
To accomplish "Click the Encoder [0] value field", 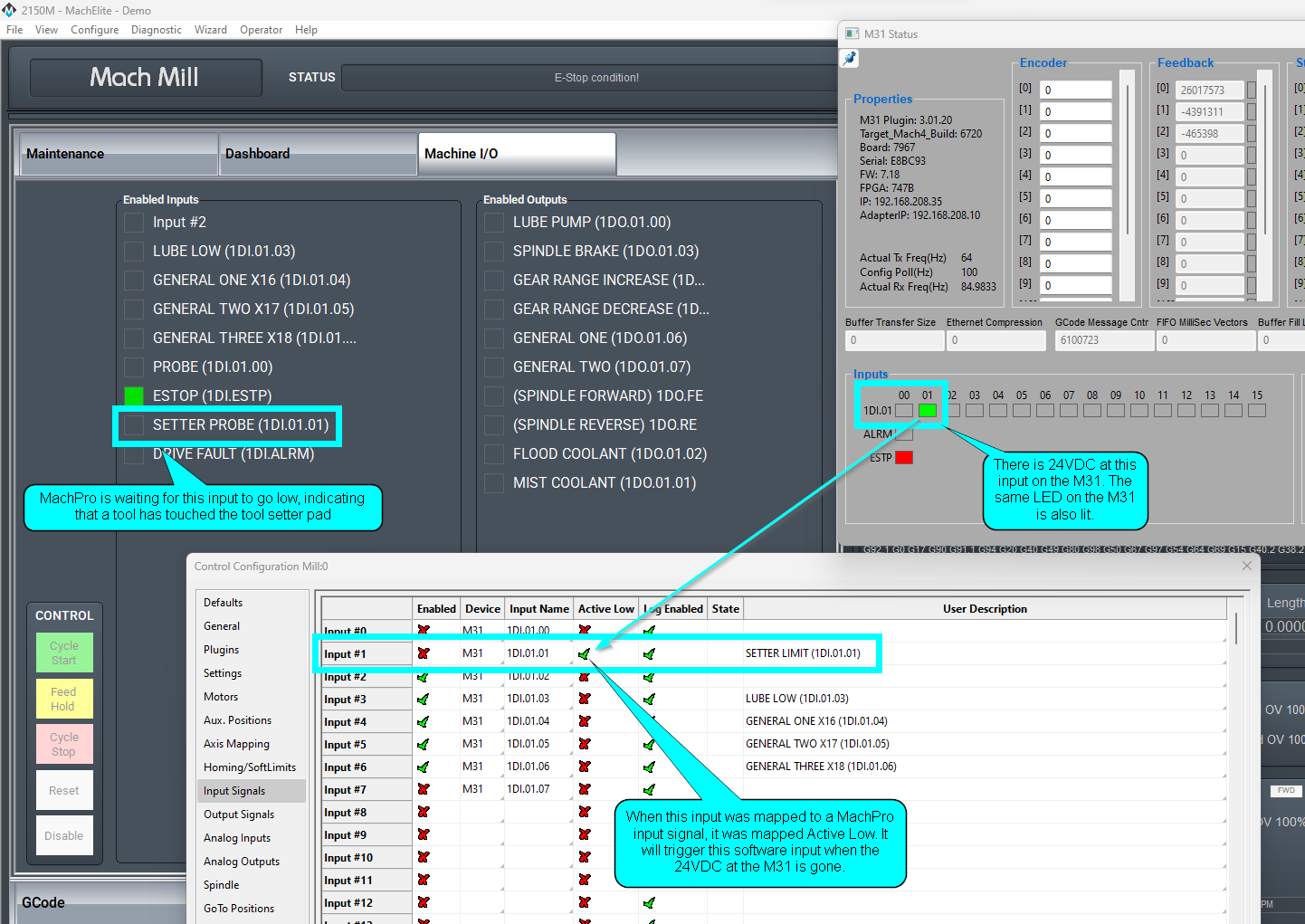I will (x=1075, y=90).
